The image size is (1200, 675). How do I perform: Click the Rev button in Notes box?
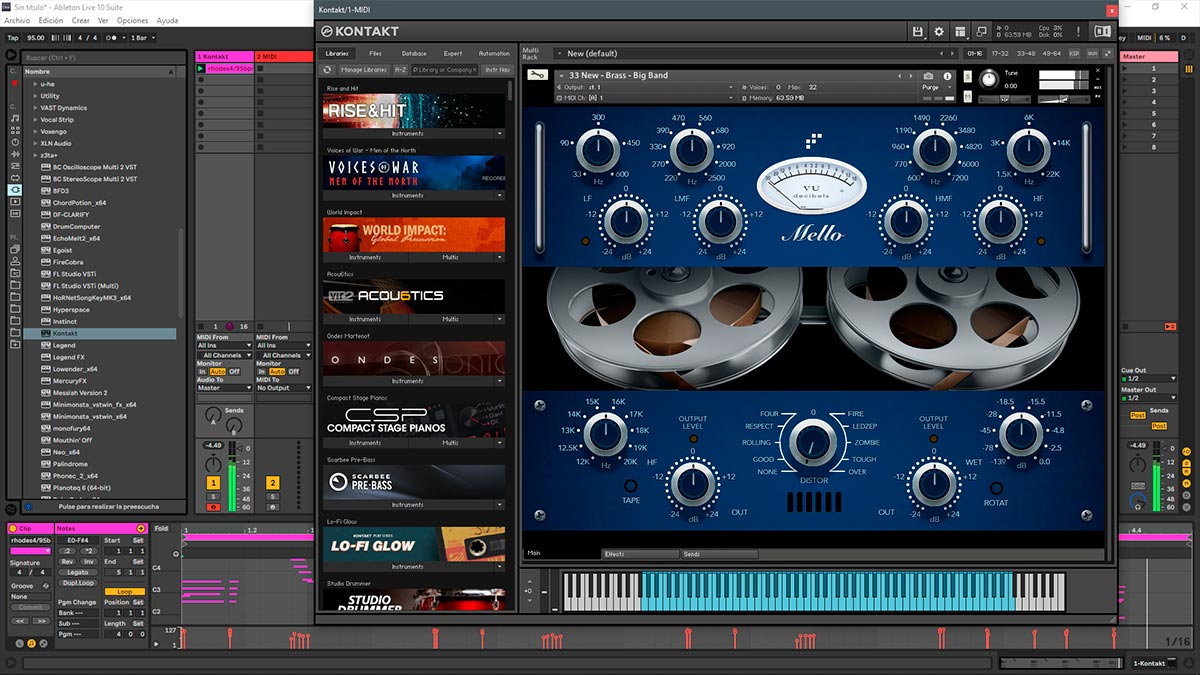coord(65,561)
